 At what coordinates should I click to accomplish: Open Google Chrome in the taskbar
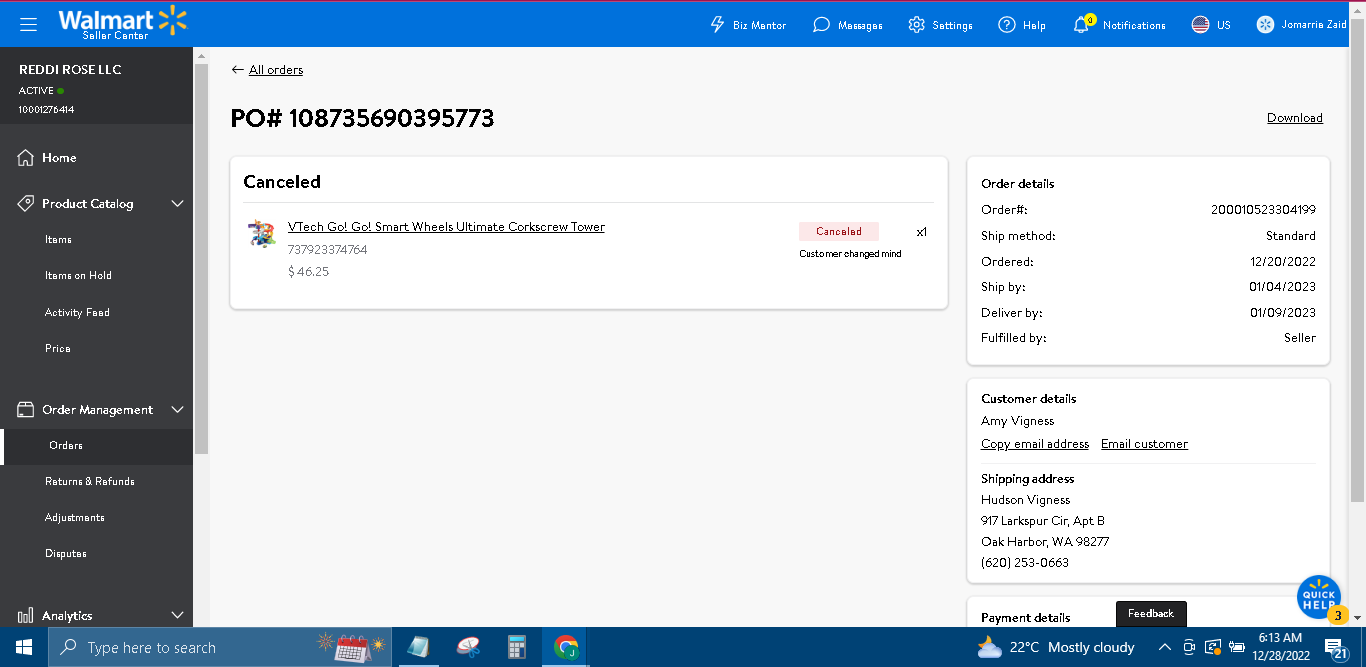(566, 647)
